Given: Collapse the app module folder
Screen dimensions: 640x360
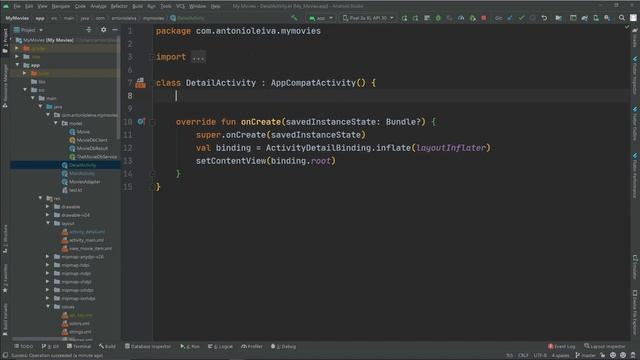Looking at the screenshot, I should pyautogui.click(x=18, y=65).
